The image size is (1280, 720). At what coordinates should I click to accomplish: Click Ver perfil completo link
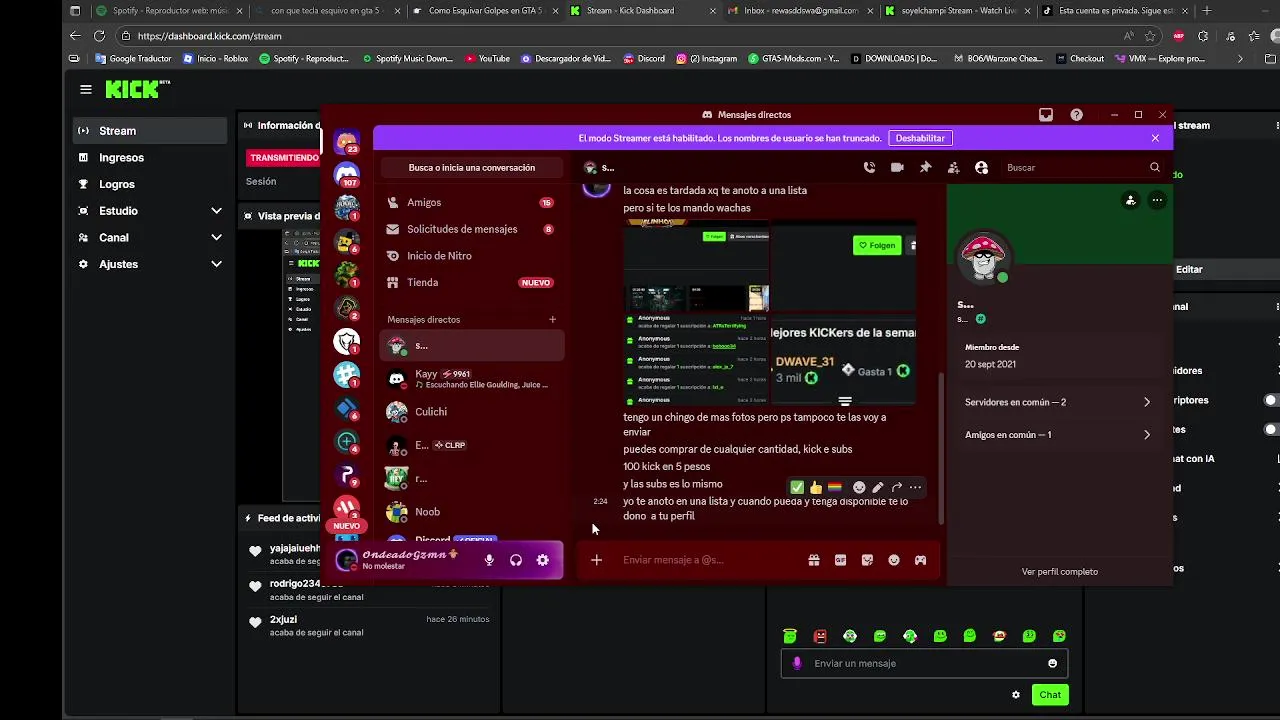(x=1060, y=572)
